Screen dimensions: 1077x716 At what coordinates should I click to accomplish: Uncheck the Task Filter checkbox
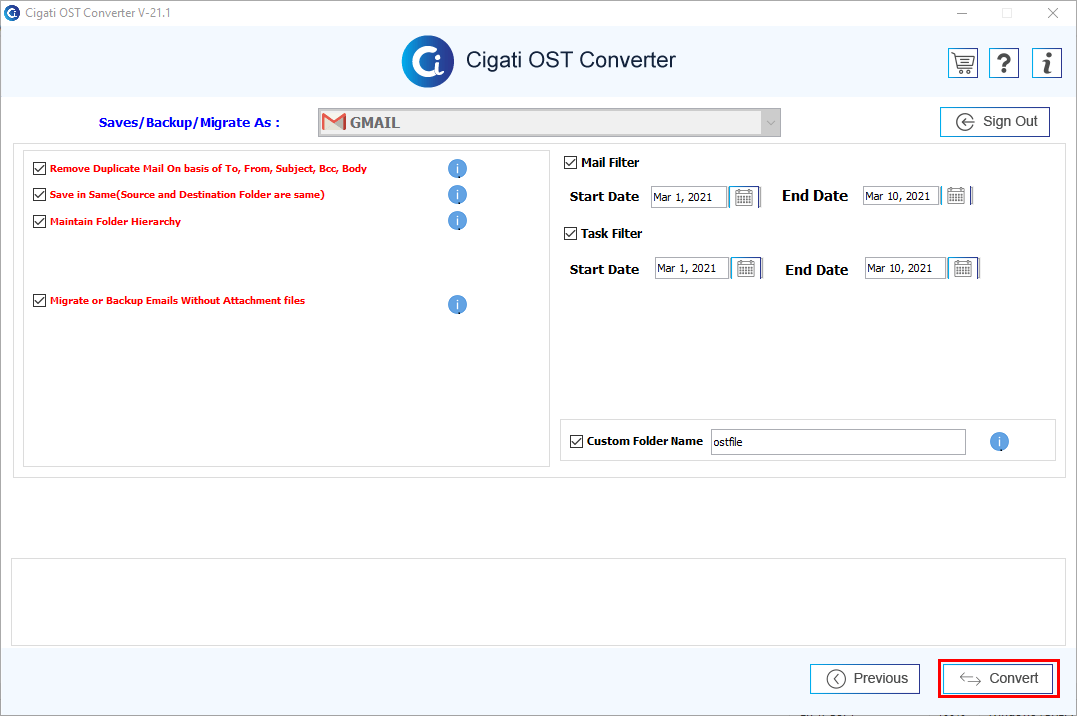570,234
